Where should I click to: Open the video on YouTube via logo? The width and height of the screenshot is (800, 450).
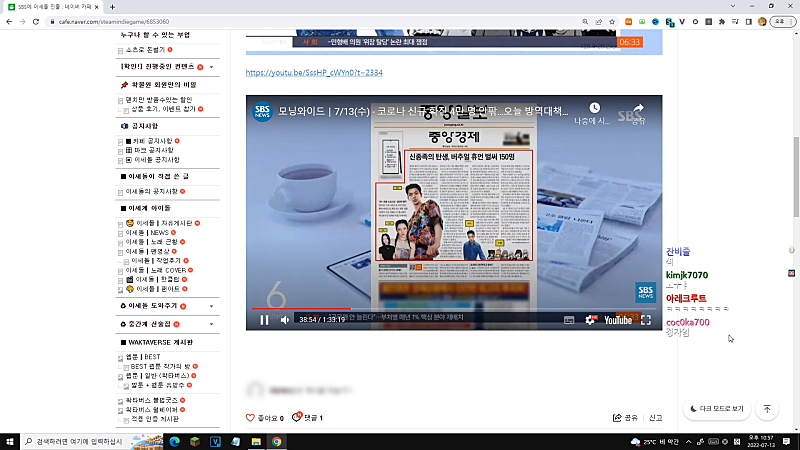pos(618,320)
